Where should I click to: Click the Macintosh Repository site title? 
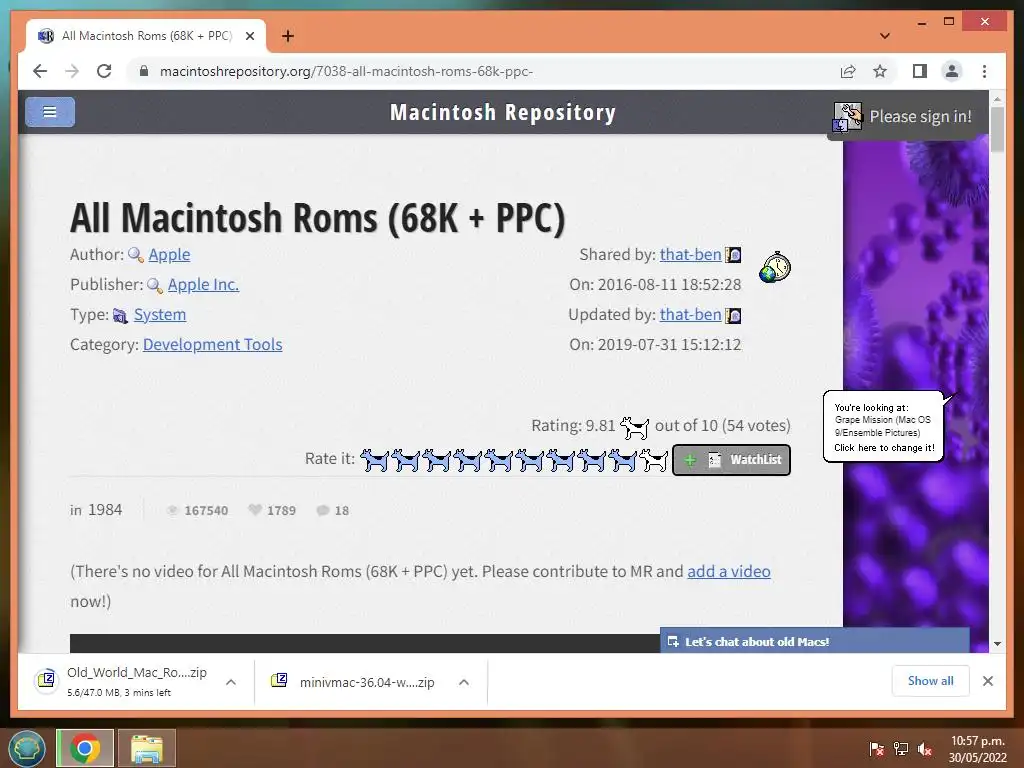503,112
